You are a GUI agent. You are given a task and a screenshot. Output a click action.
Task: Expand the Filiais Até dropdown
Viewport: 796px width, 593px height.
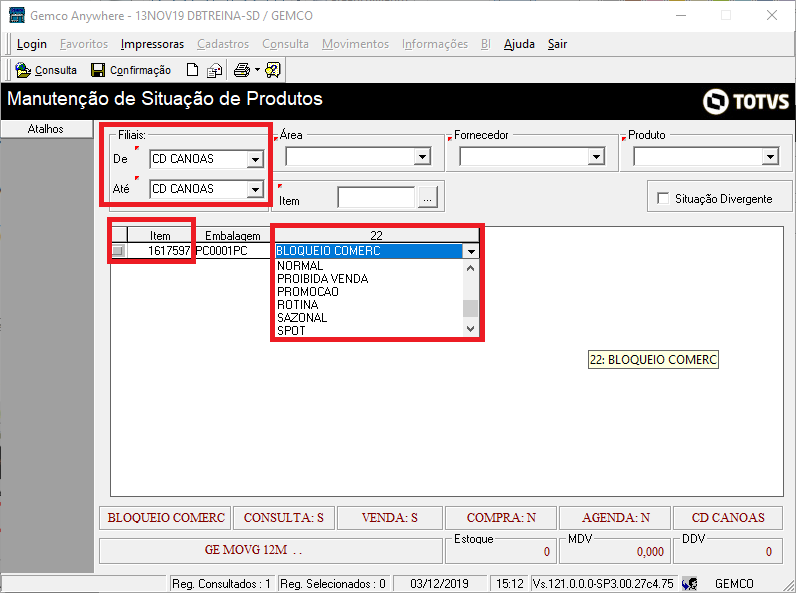click(255, 189)
